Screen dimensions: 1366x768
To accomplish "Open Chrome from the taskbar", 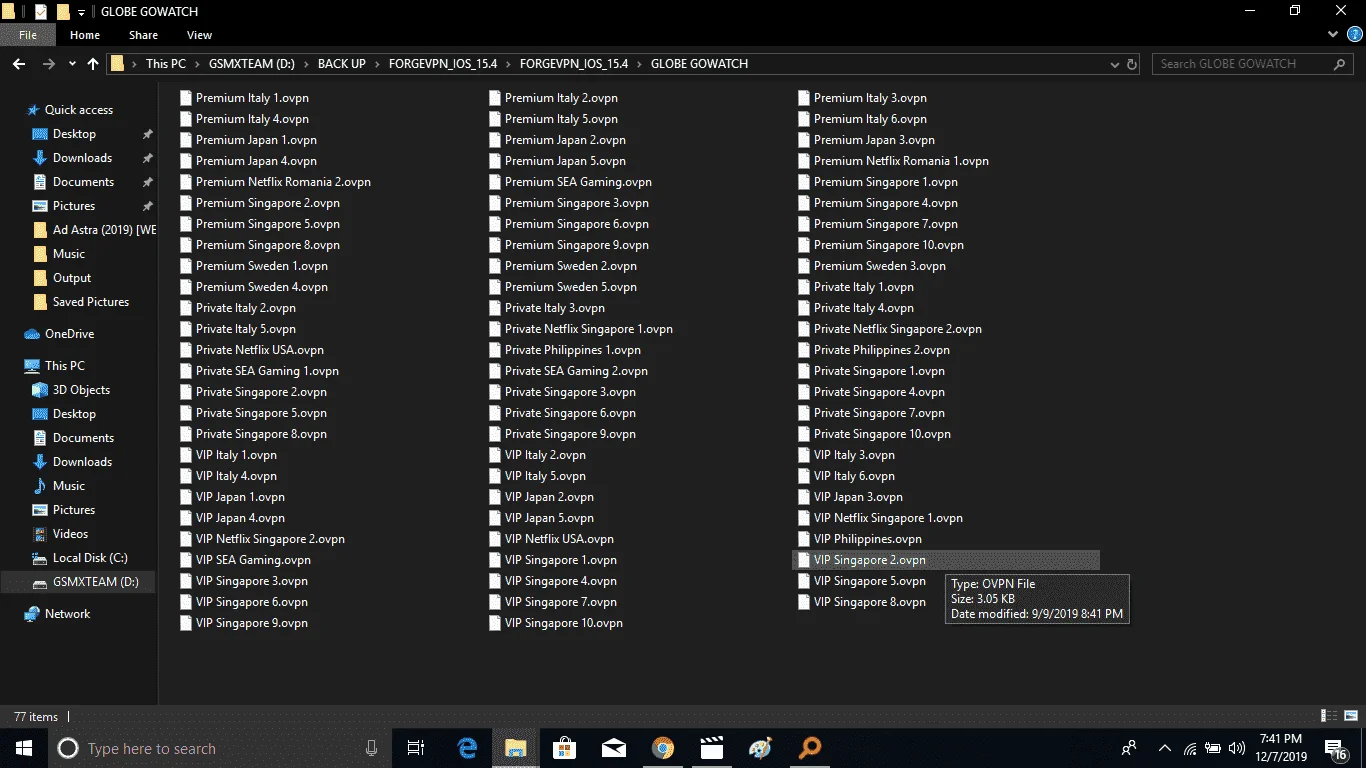I will pyautogui.click(x=662, y=748).
